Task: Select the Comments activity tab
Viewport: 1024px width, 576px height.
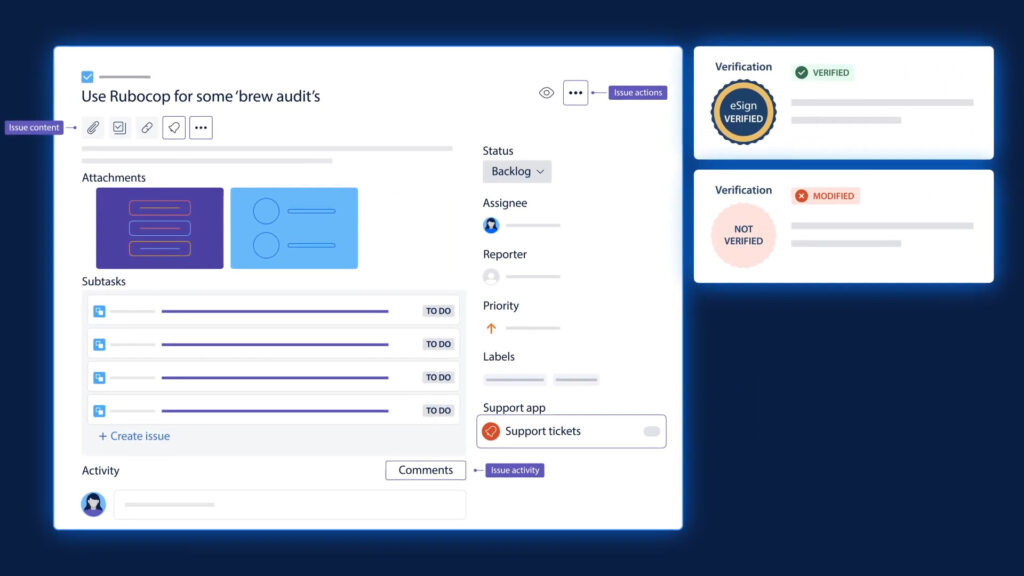Action: (425, 470)
